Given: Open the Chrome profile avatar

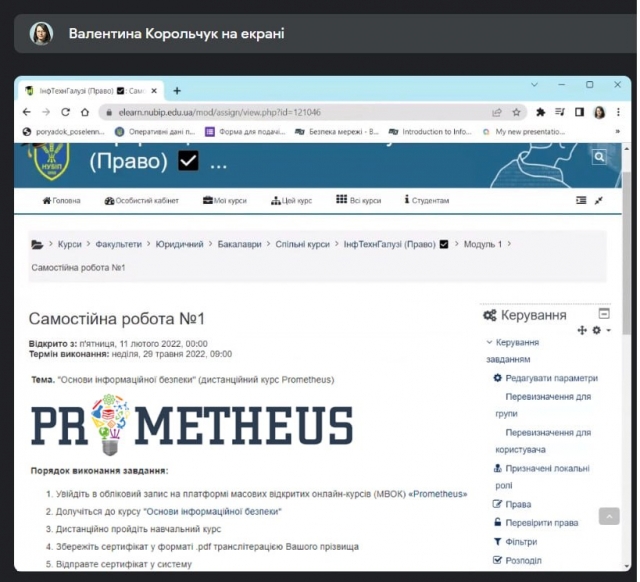Looking at the screenshot, I should click(x=599, y=112).
